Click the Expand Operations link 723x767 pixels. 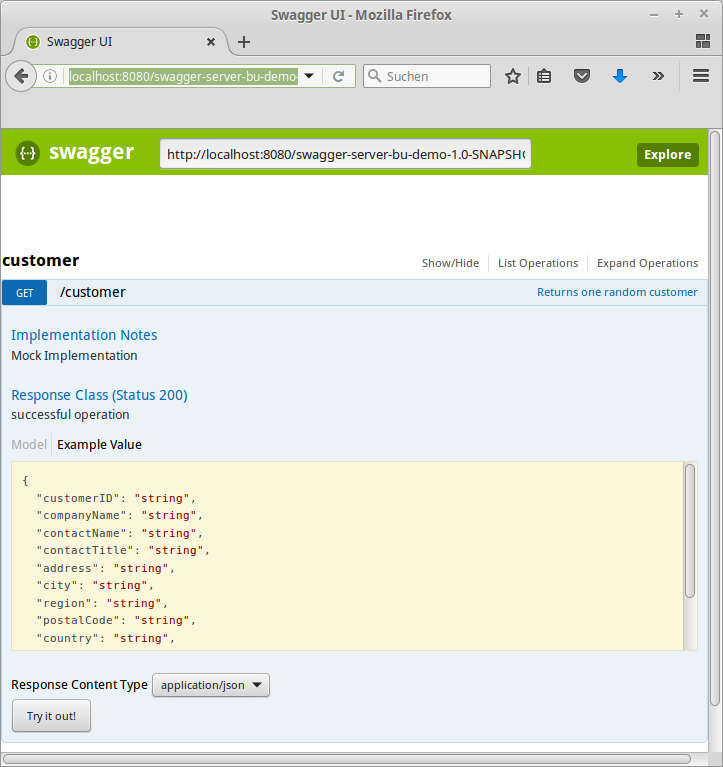point(648,263)
